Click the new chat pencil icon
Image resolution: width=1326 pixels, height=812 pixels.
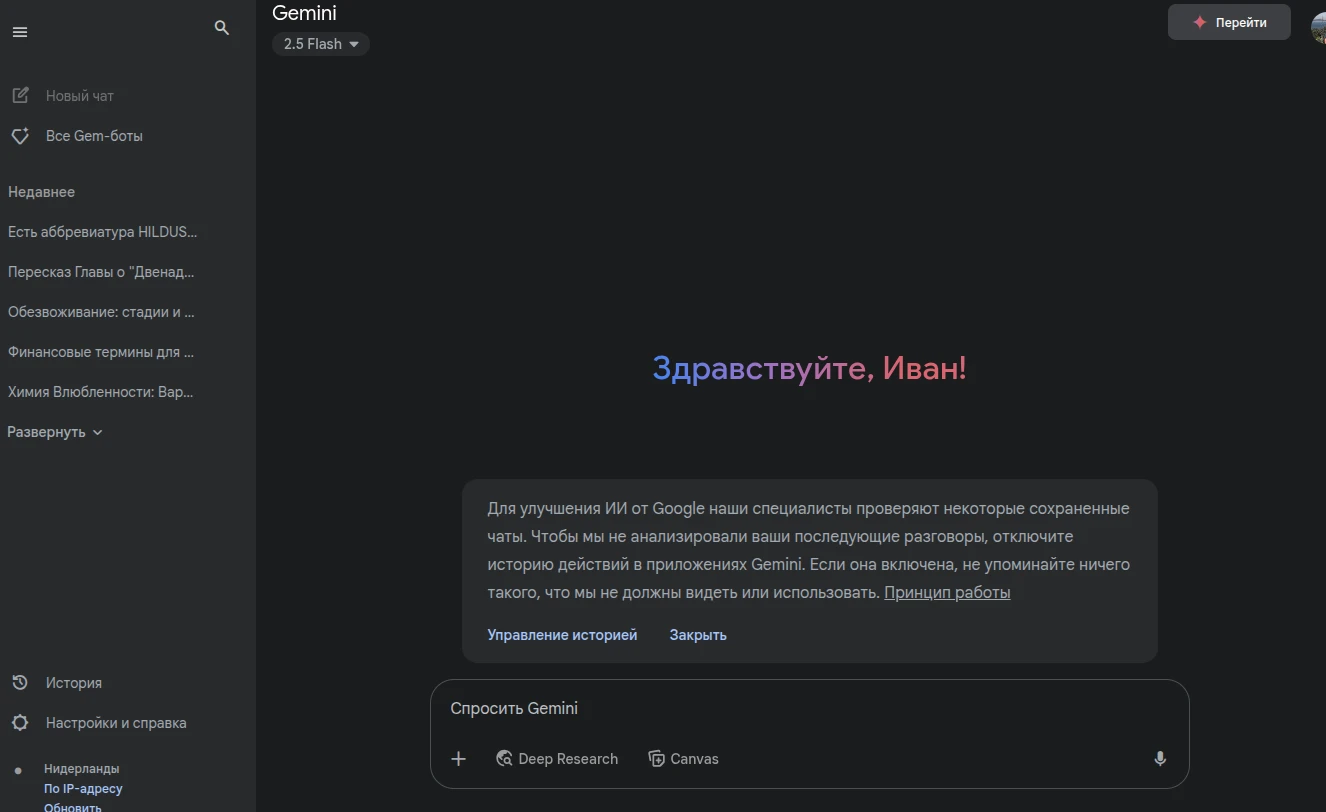(x=20, y=96)
